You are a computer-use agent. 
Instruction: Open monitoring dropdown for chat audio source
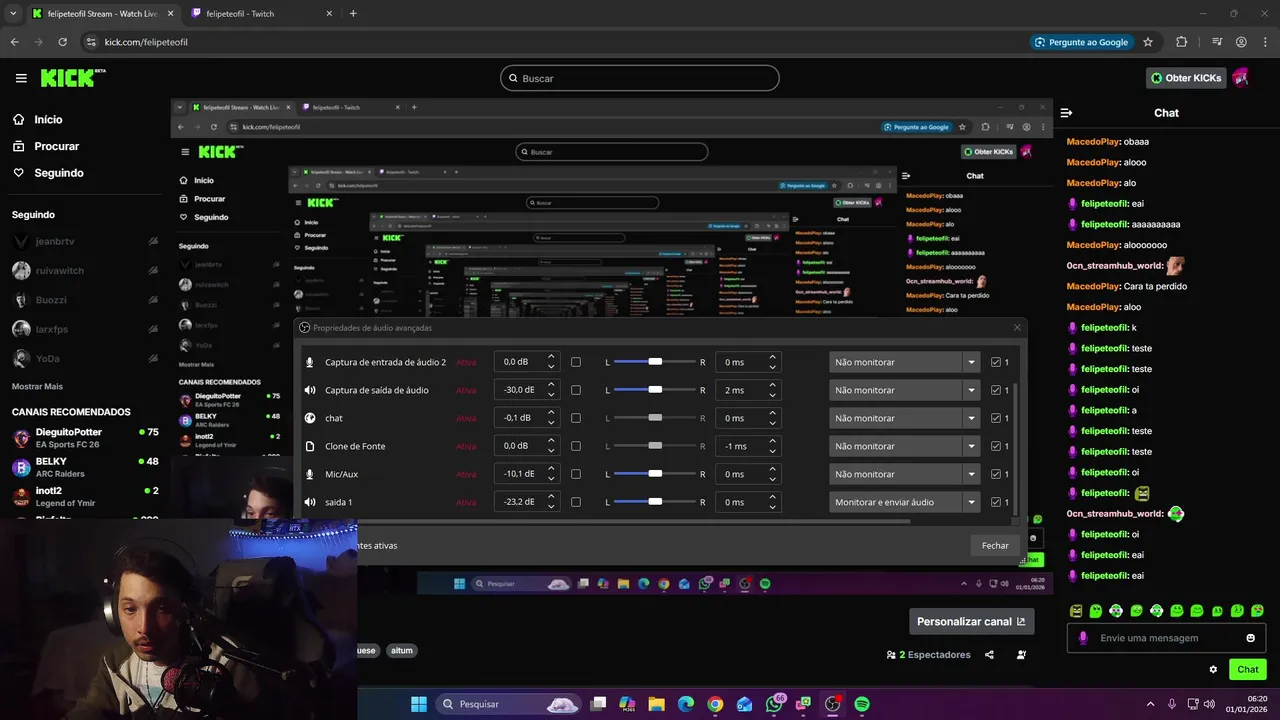(x=904, y=418)
